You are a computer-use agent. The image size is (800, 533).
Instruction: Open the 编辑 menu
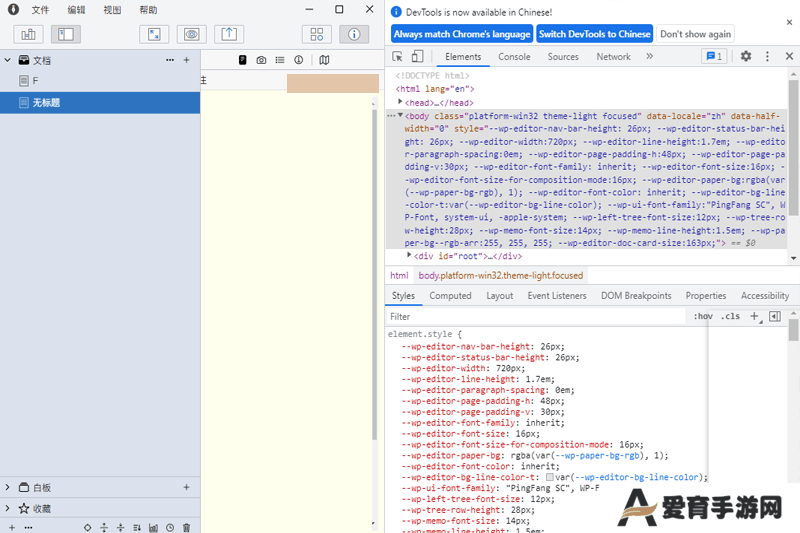coord(77,10)
